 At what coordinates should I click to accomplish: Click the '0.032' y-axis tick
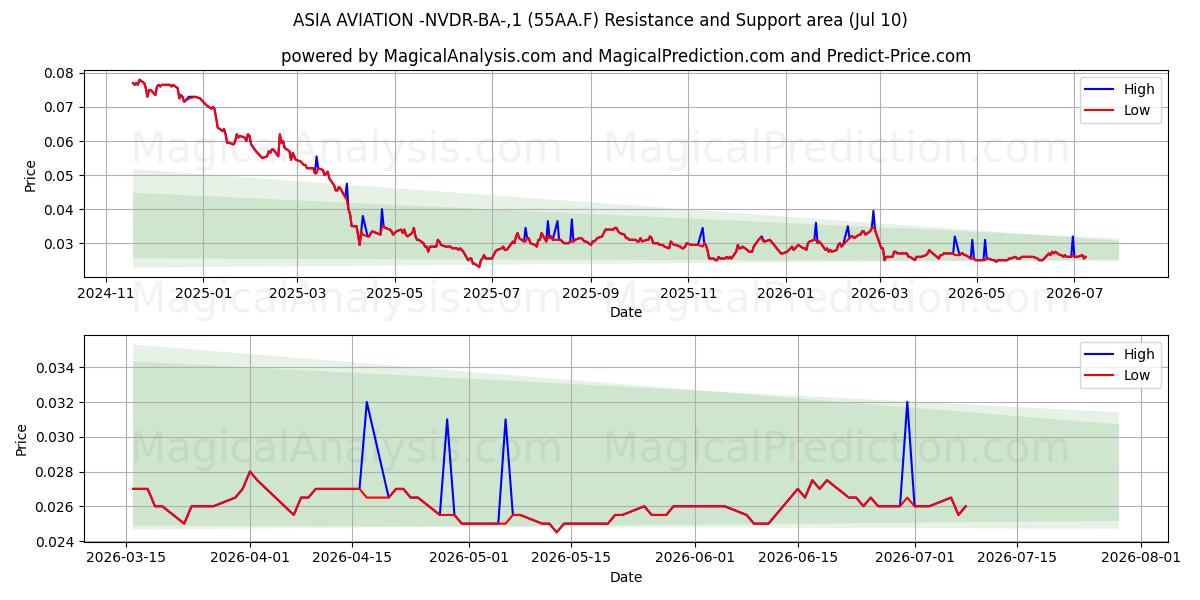pos(56,403)
